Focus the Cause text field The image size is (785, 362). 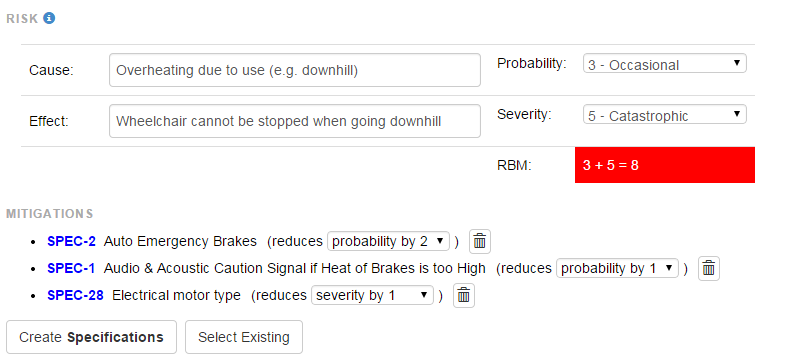(295, 70)
